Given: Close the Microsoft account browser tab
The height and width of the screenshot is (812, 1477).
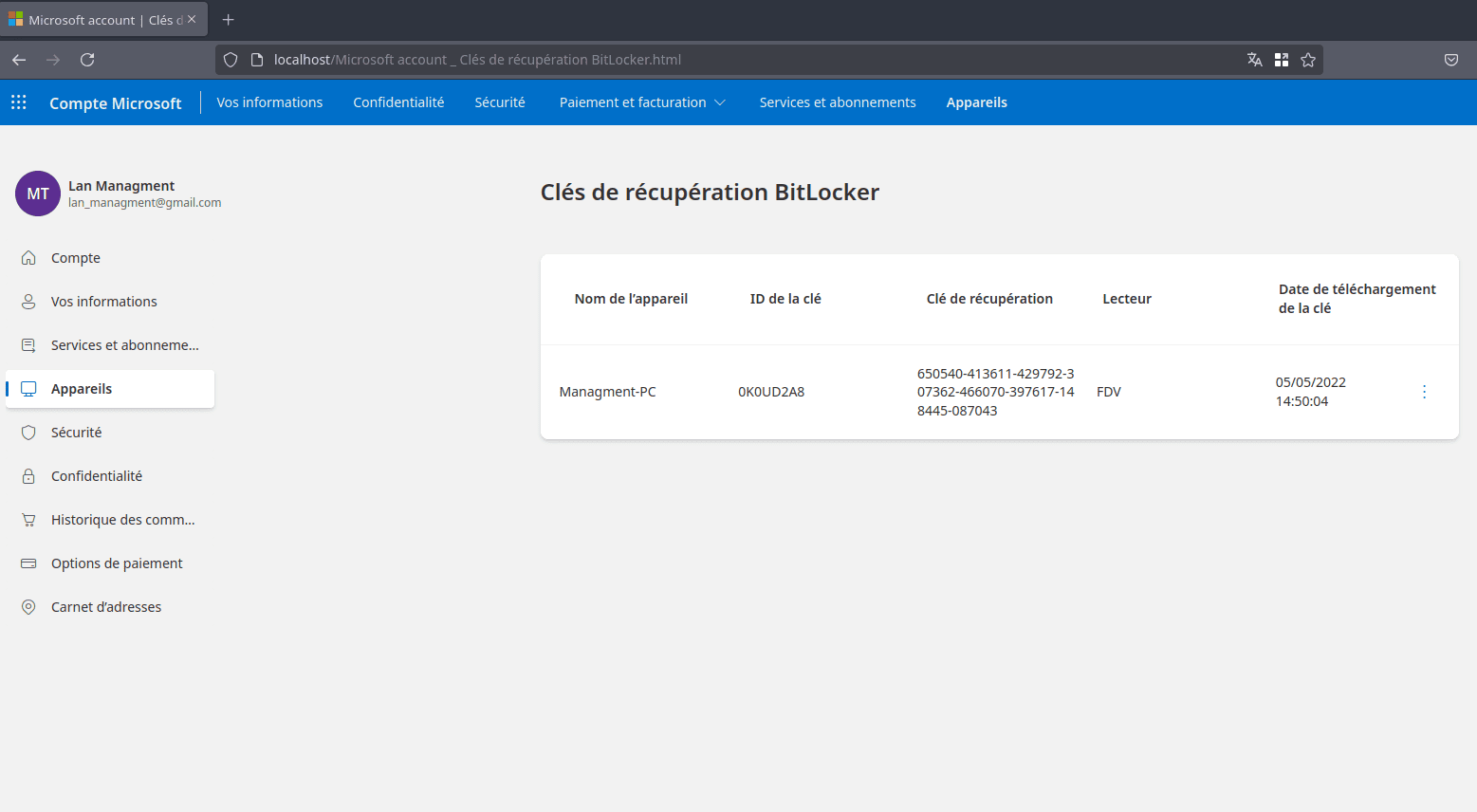Looking at the screenshot, I should [192, 20].
